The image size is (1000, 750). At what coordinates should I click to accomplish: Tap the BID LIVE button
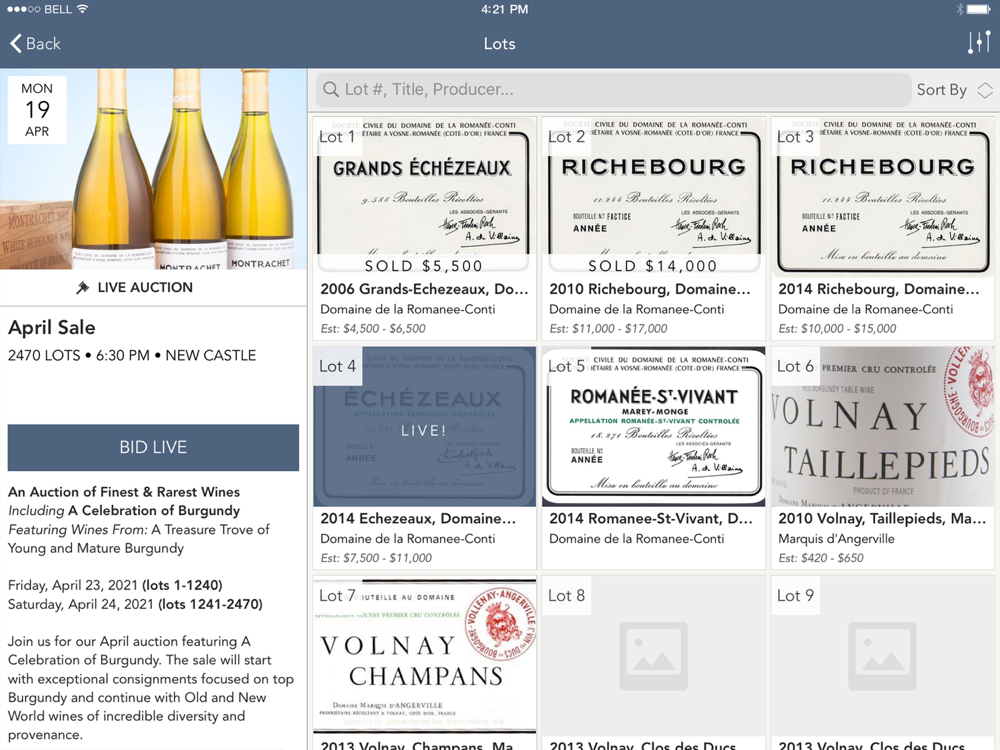[x=153, y=447]
